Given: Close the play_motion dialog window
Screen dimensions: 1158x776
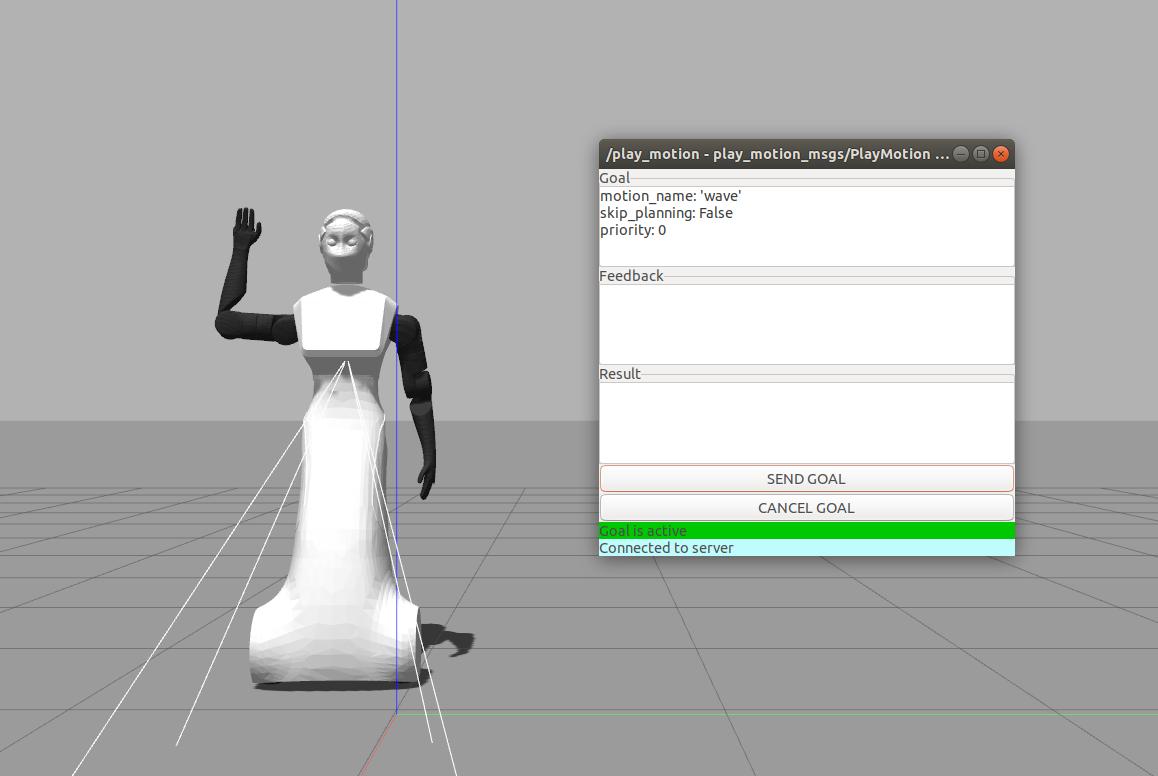Looking at the screenshot, I should point(1000,154).
